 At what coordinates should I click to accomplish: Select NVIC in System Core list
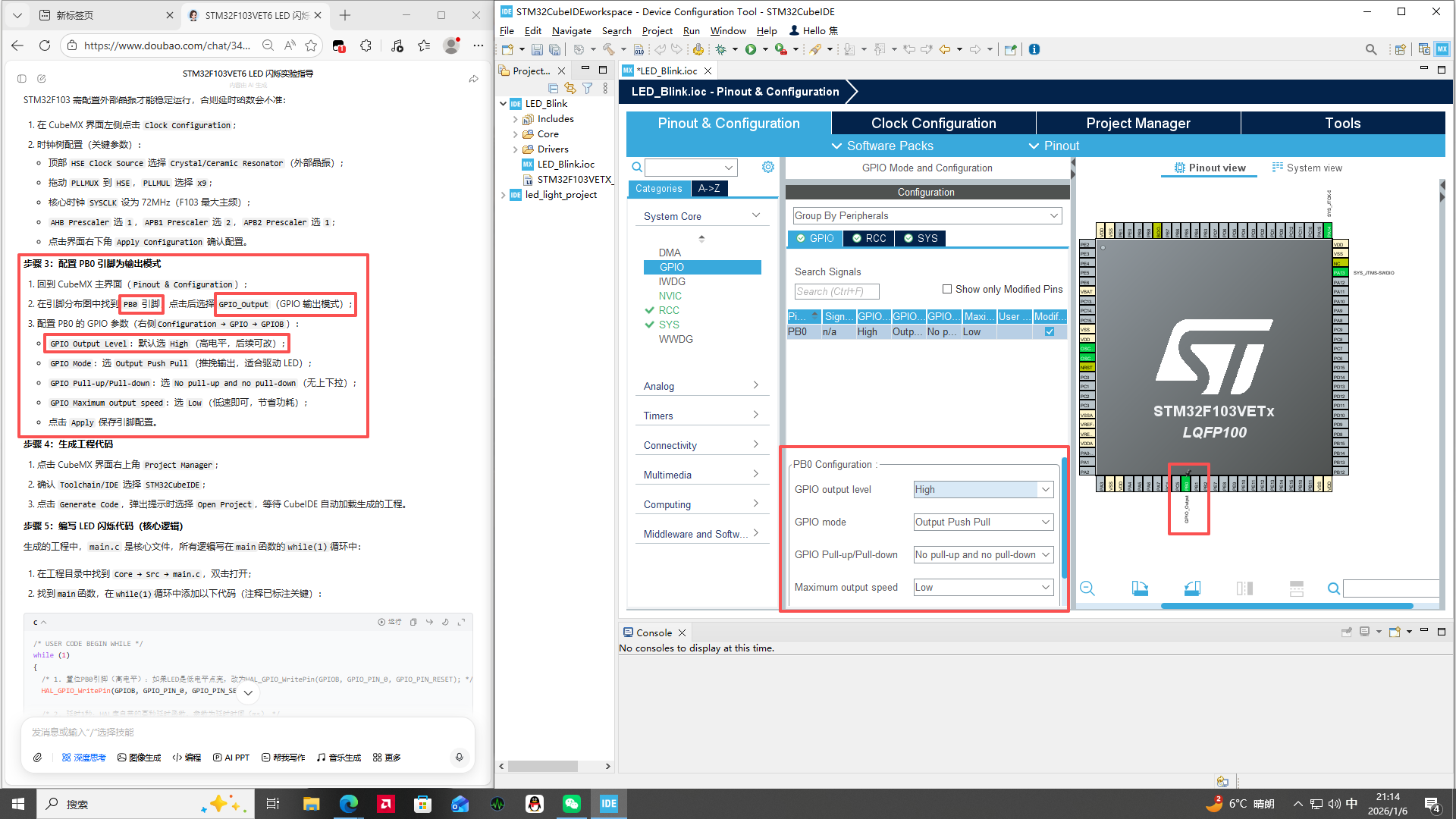(x=670, y=296)
